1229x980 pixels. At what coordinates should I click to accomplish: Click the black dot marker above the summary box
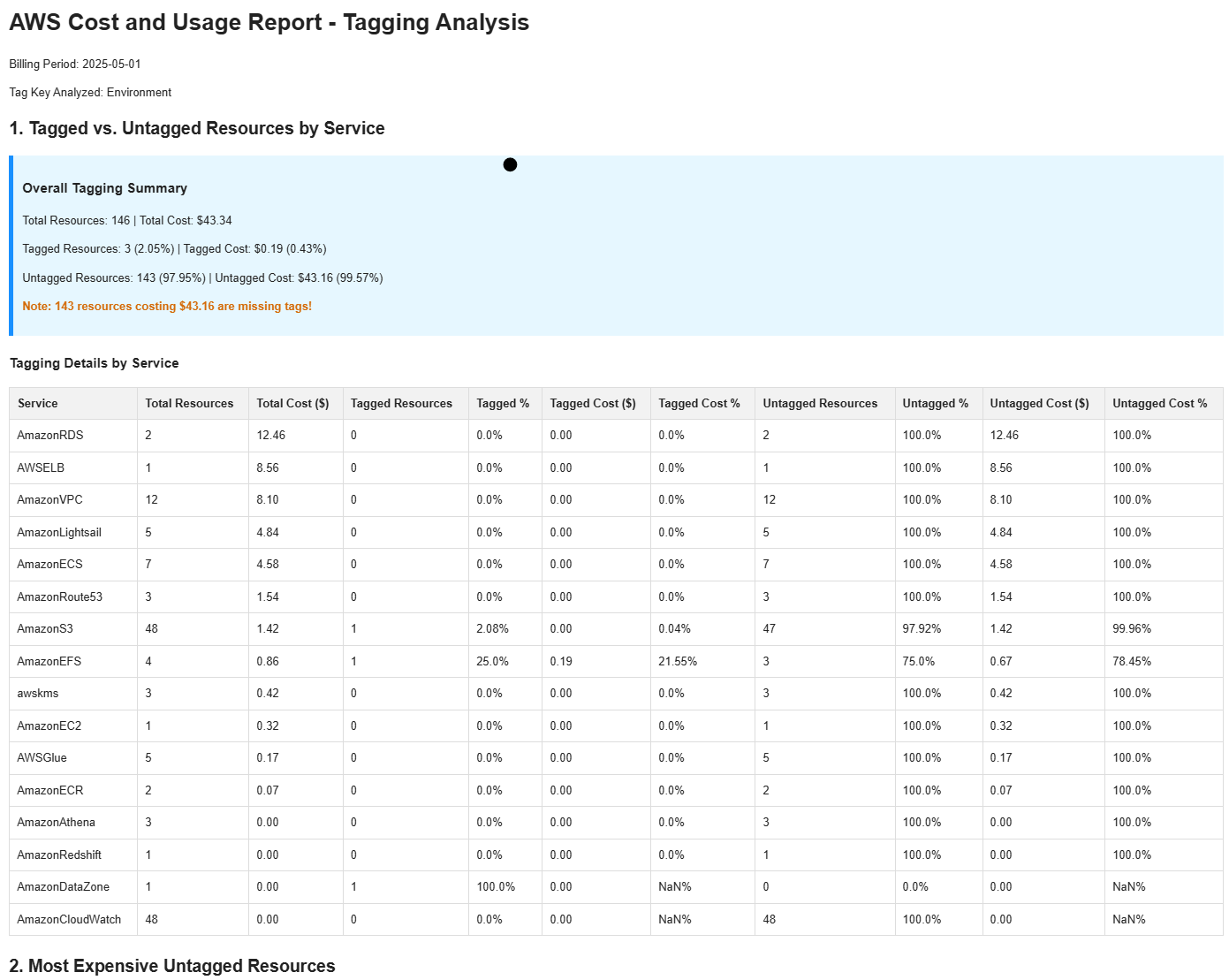pyautogui.click(x=510, y=164)
